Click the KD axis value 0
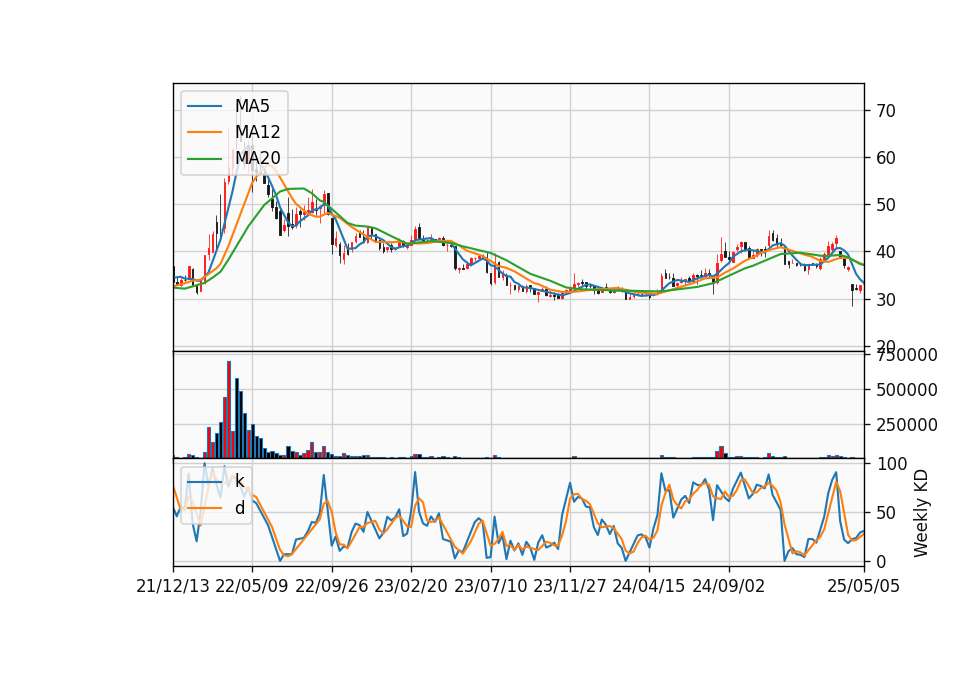The height and width of the screenshot is (690, 960). tap(881, 561)
